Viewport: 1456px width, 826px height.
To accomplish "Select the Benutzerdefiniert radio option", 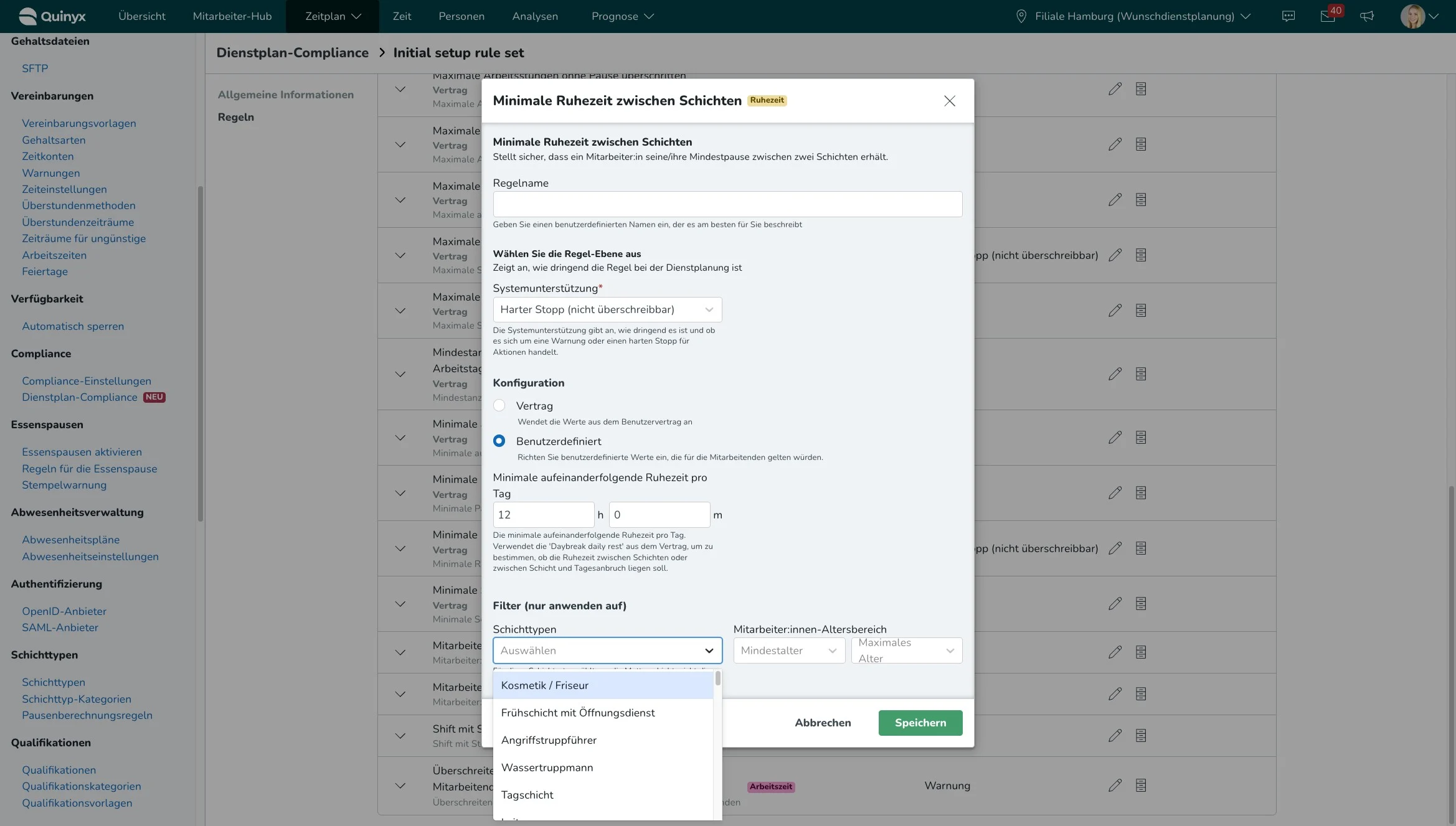I will (499, 441).
